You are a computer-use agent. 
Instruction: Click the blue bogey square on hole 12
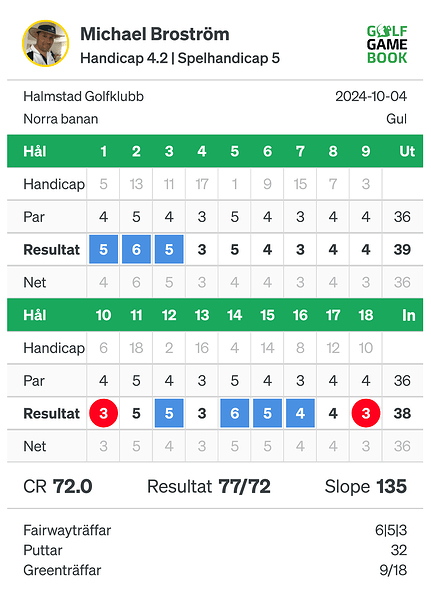coord(169,413)
